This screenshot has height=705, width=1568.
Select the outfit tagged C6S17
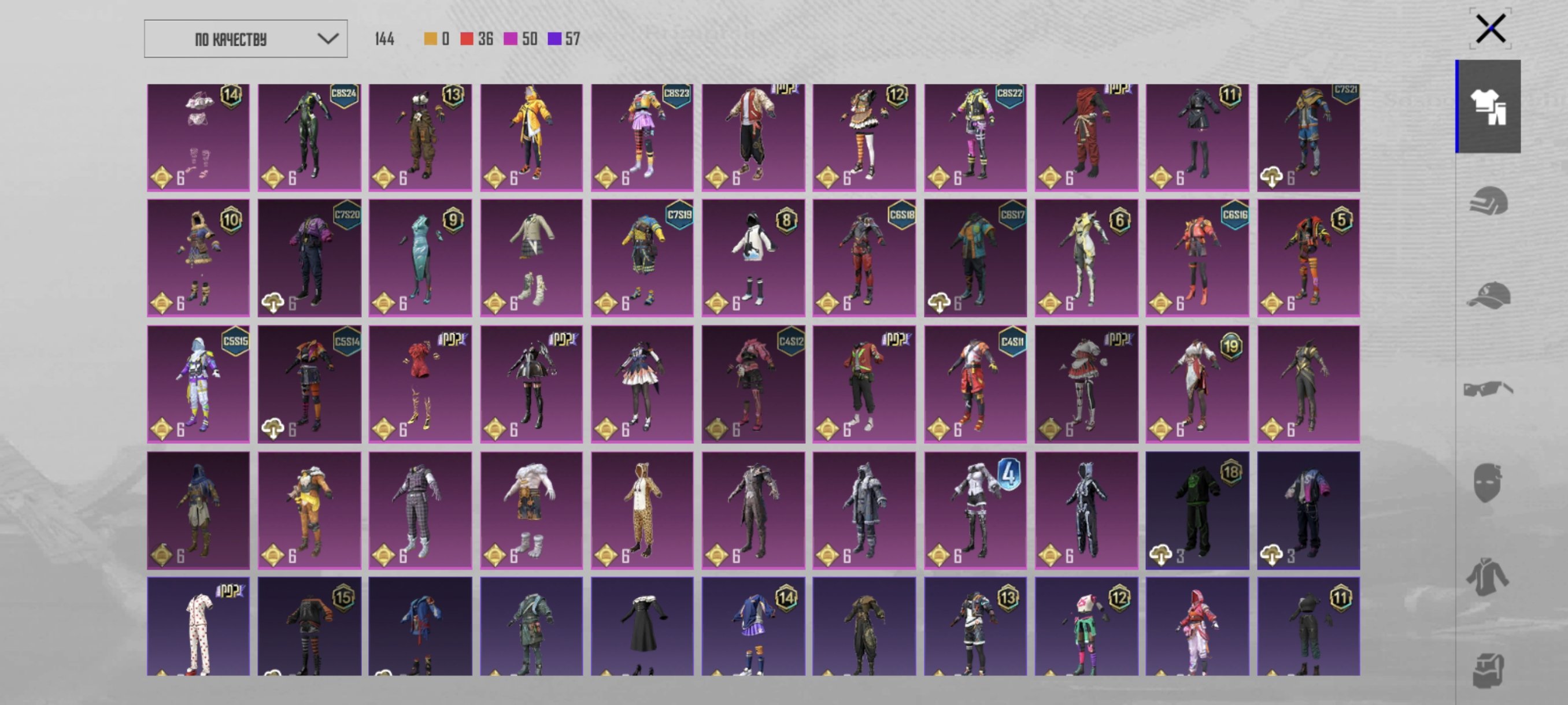click(x=975, y=258)
